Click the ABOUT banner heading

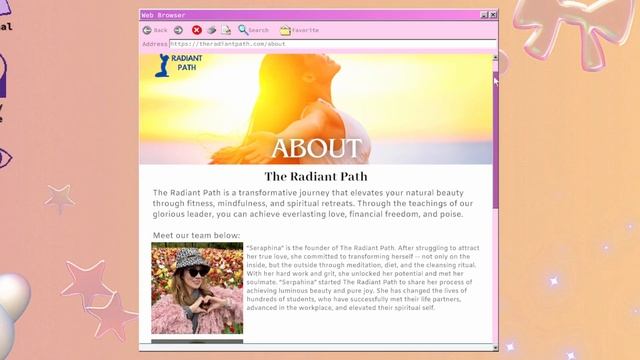(x=317, y=148)
